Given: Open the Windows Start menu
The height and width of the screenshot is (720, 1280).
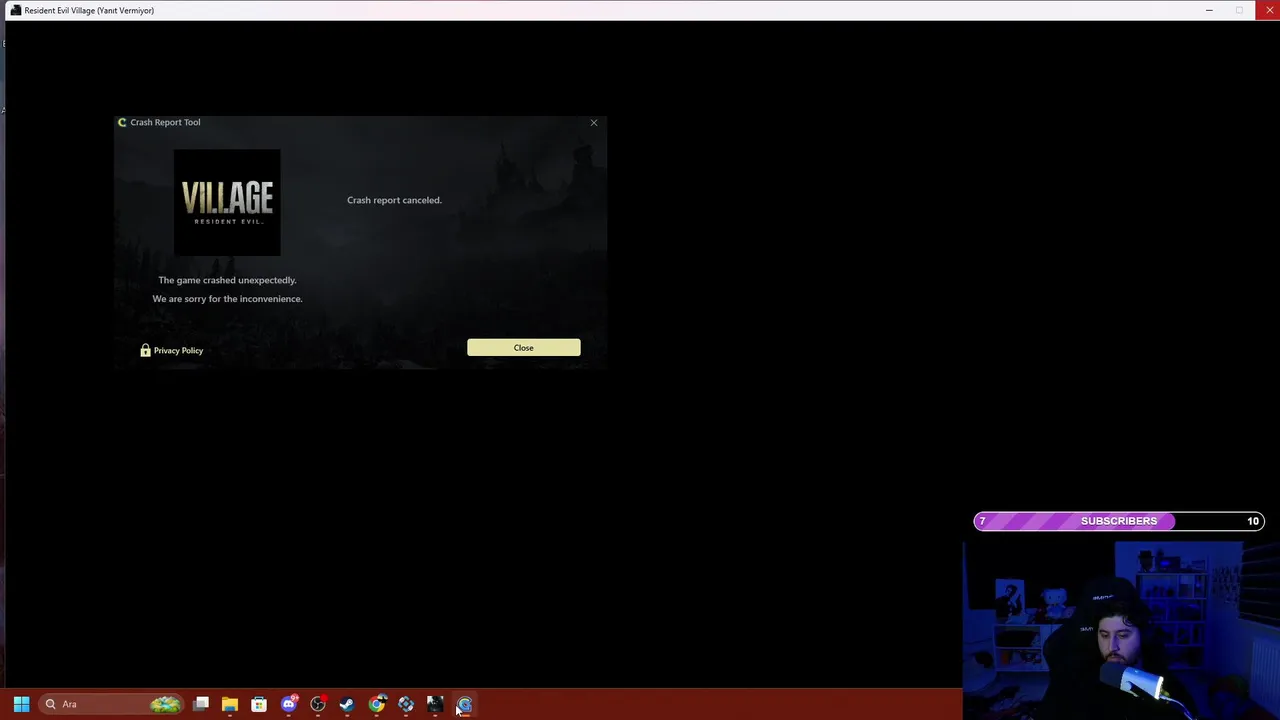Looking at the screenshot, I should tap(21, 704).
